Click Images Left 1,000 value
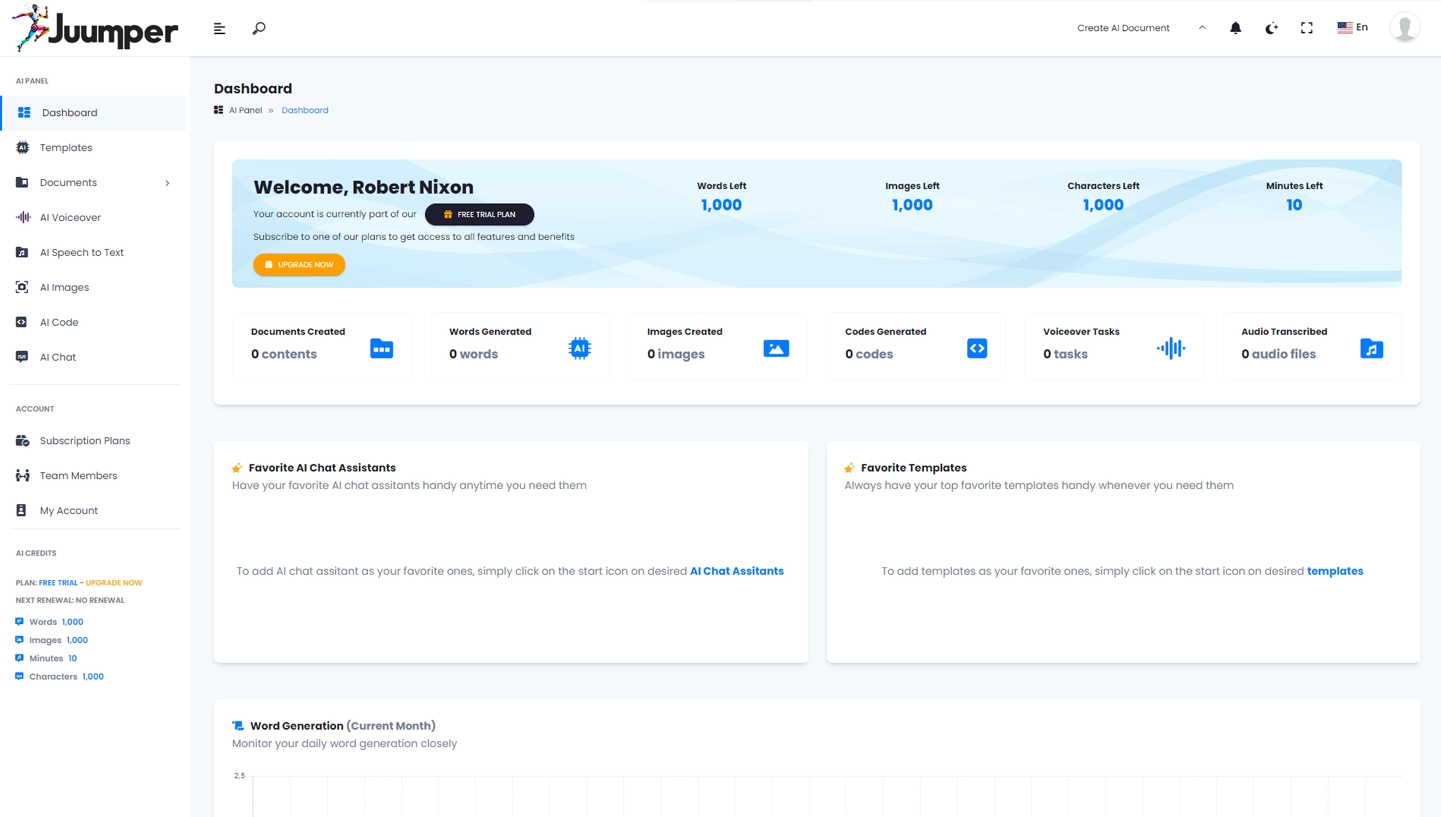Viewport: 1441px width, 817px height. click(x=912, y=205)
